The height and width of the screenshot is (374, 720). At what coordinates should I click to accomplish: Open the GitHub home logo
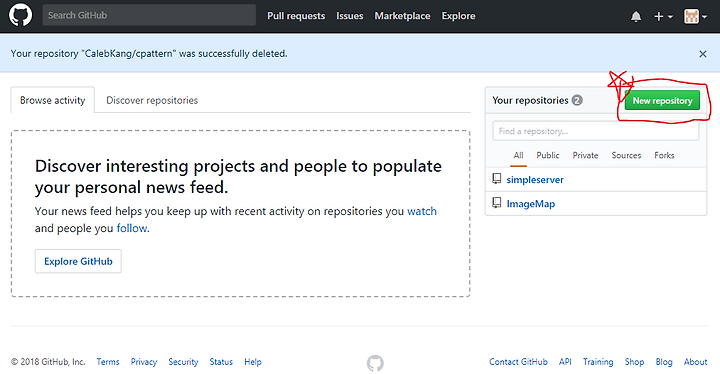click(x=21, y=15)
